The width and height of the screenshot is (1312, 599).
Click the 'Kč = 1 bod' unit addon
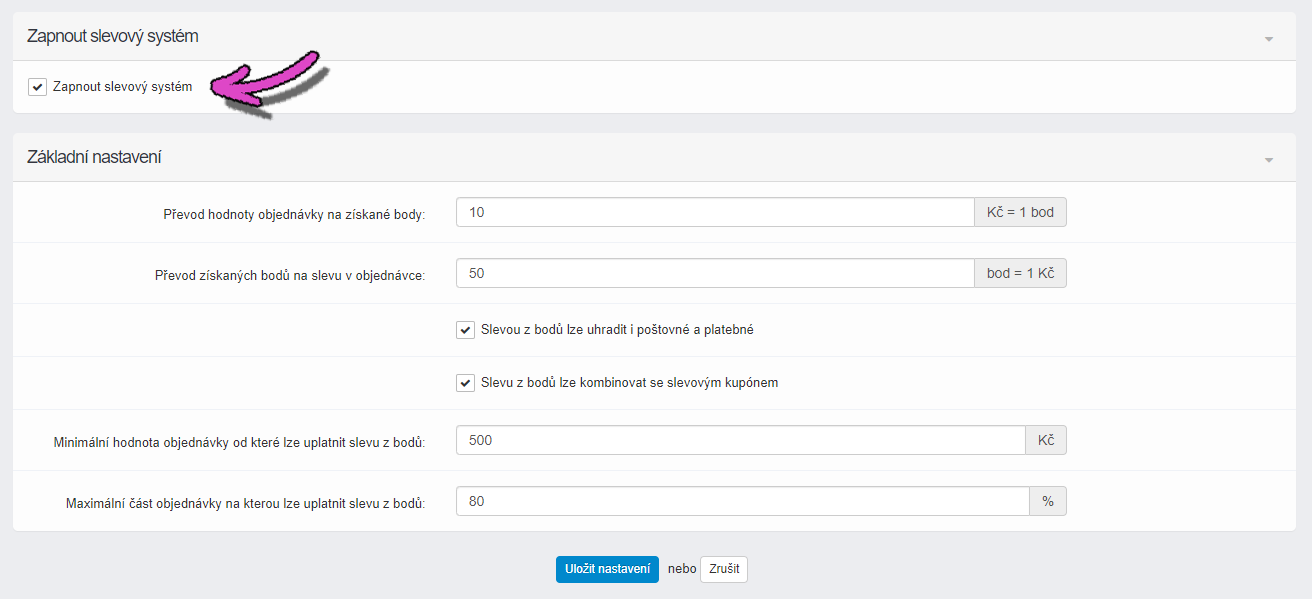click(x=1020, y=213)
